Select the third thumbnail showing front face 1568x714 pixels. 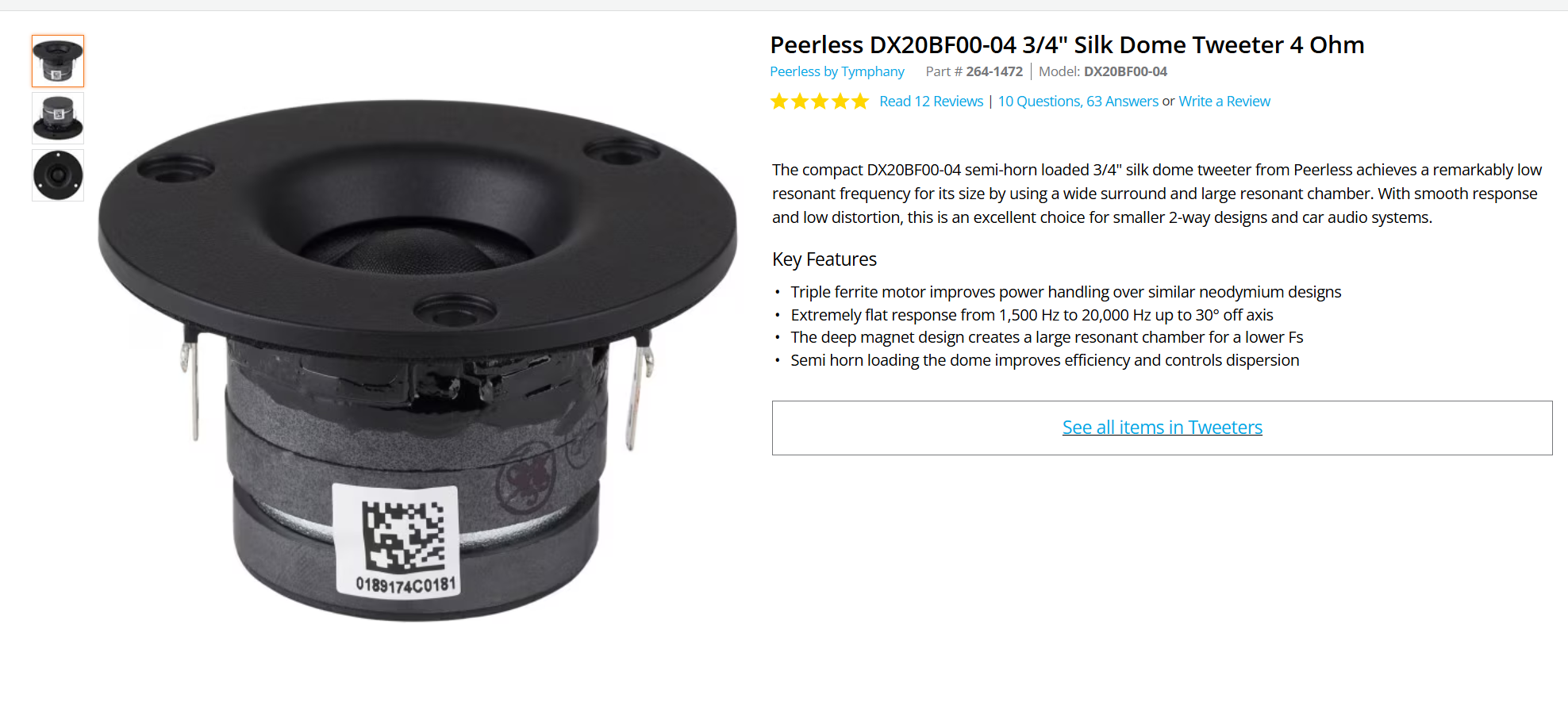(x=58, y=175)
